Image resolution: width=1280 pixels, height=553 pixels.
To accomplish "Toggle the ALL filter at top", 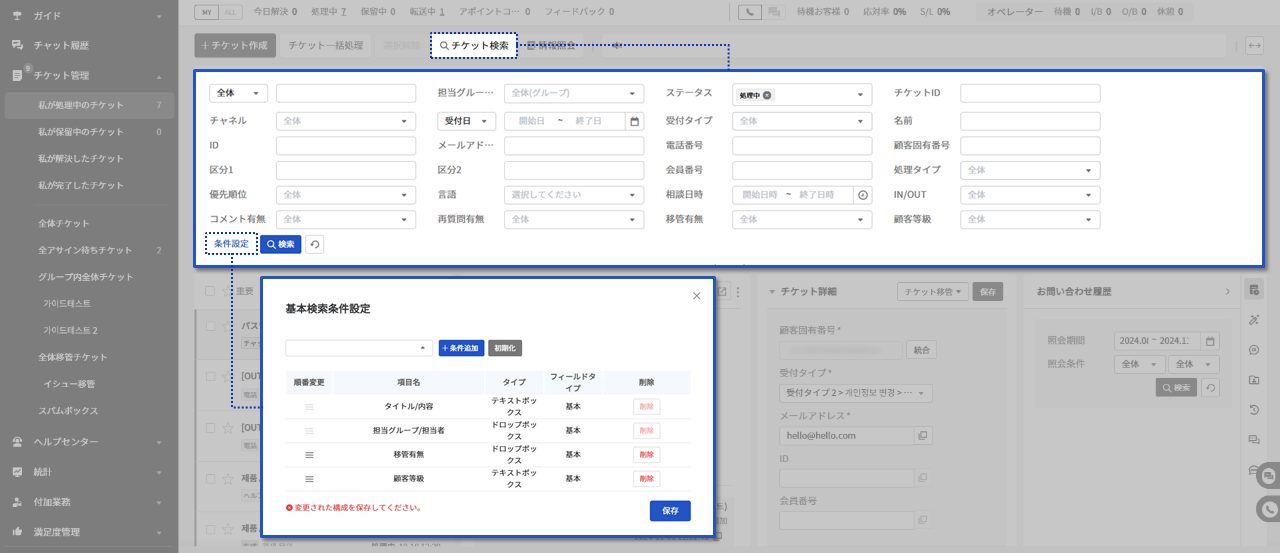I will point(229,12).
